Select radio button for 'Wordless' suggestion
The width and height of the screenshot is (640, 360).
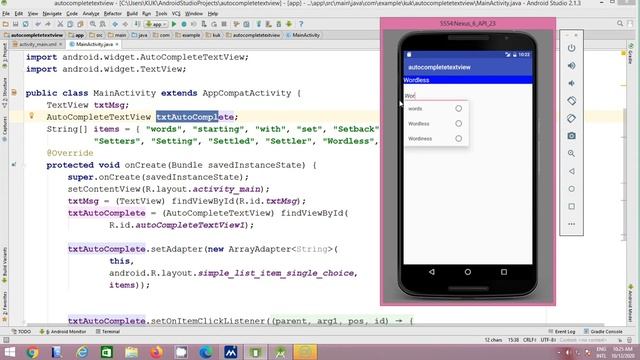[x=458, y=123]
